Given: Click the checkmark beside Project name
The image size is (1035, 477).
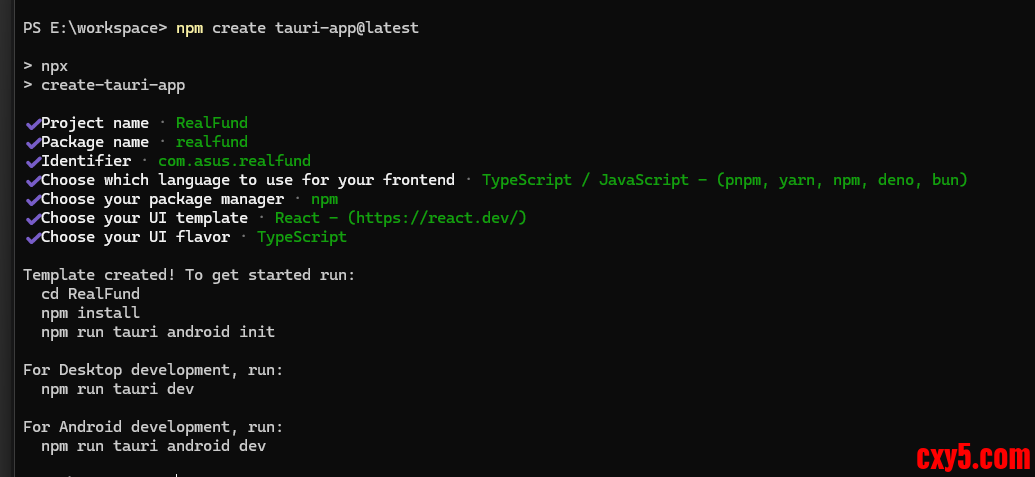Looking at the screenshot, I should (32, 123).
